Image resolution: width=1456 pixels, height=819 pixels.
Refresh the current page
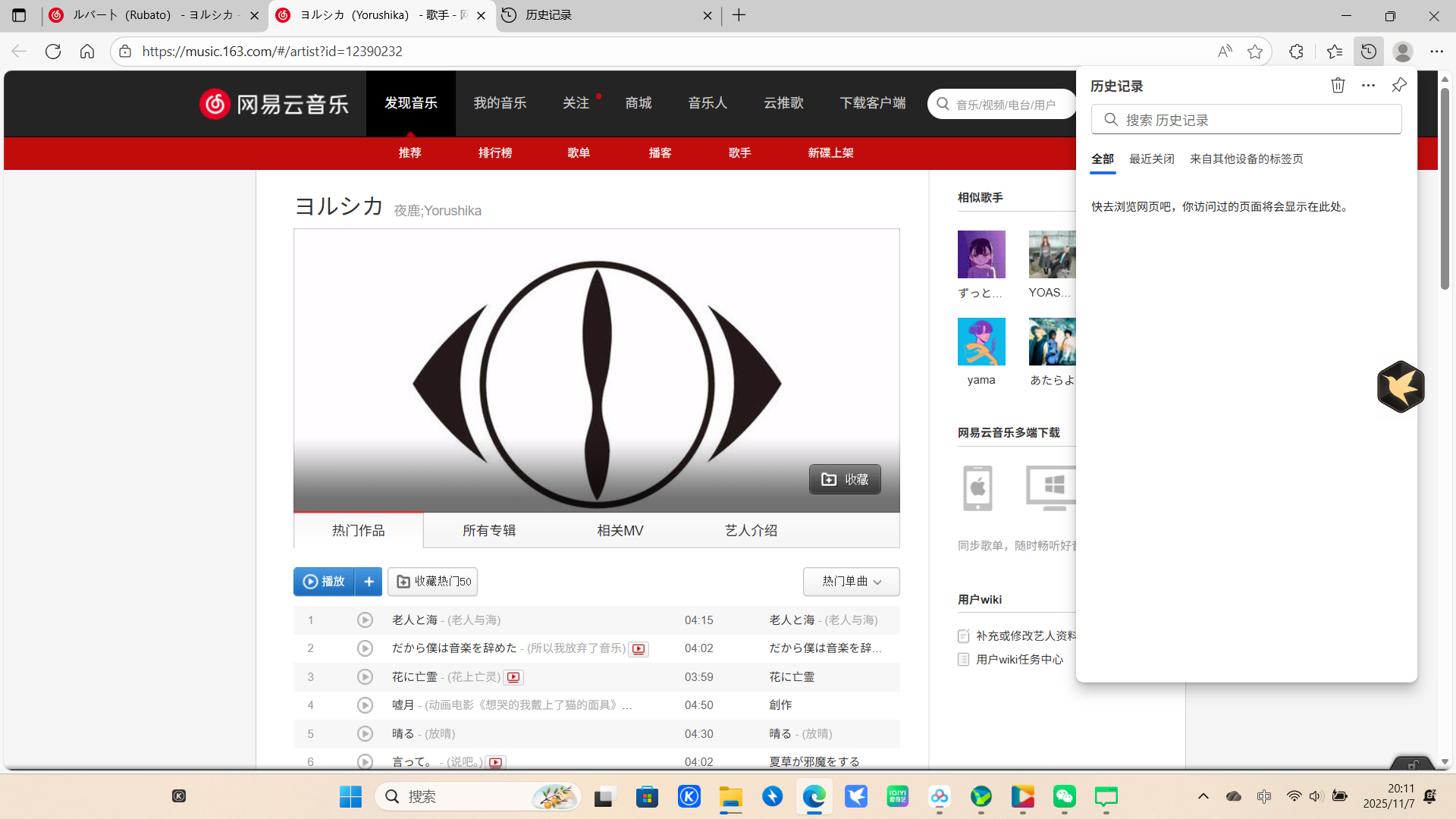coord(53,52)
